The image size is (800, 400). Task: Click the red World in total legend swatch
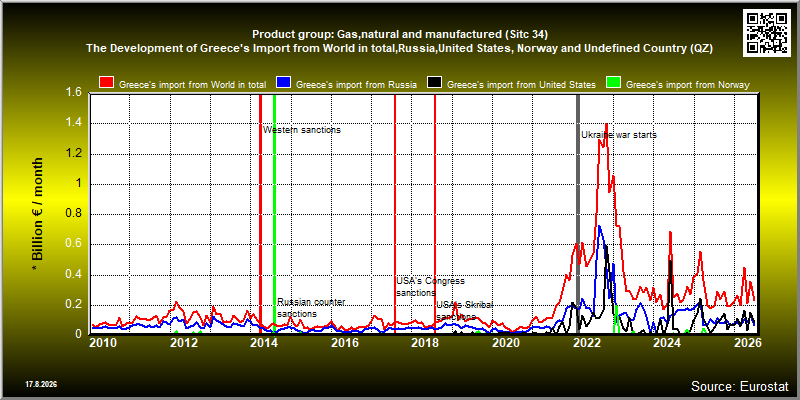(x=106, y=83)
